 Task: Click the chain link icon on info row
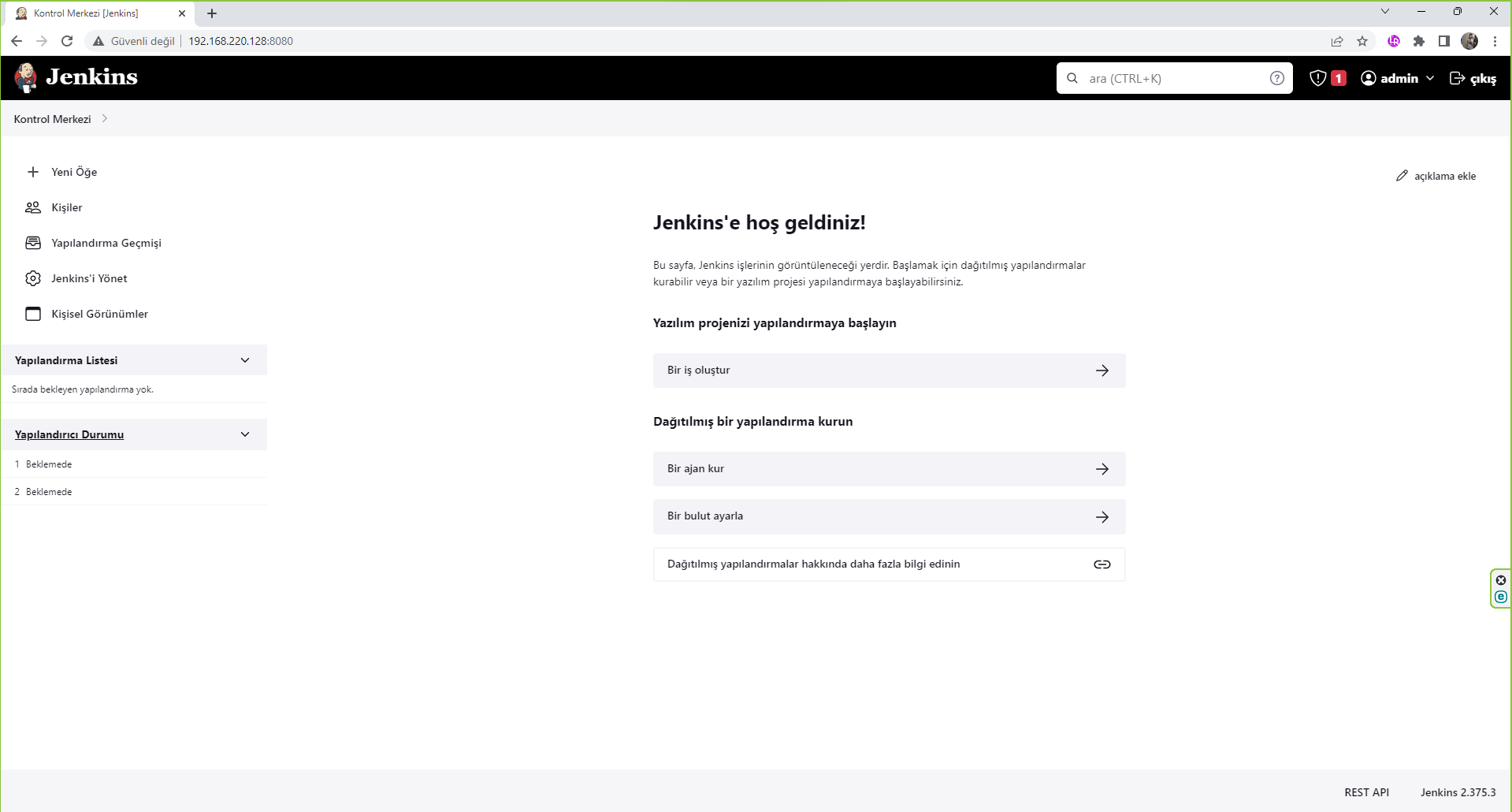[x=1102, y=564]
